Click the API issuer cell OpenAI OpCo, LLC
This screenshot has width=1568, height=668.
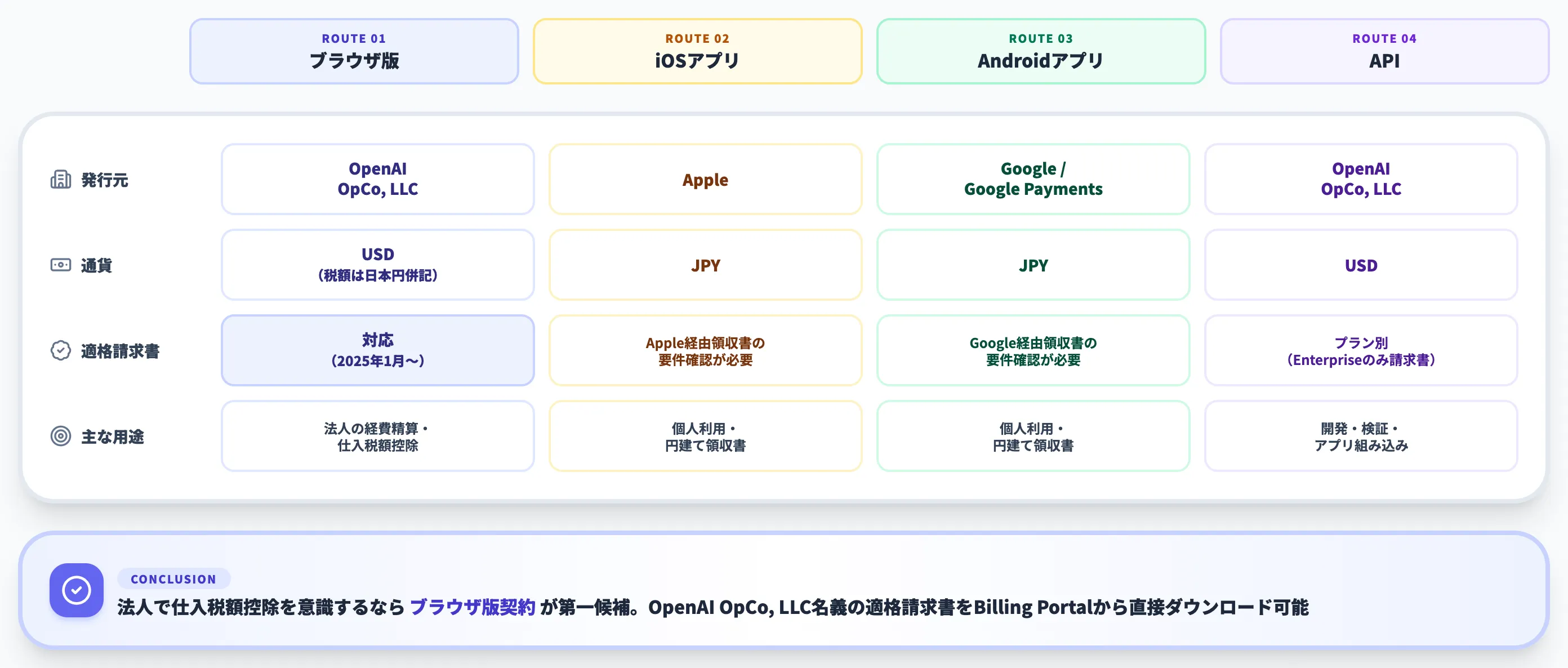pyautogui.click(x=1361, y=179)
